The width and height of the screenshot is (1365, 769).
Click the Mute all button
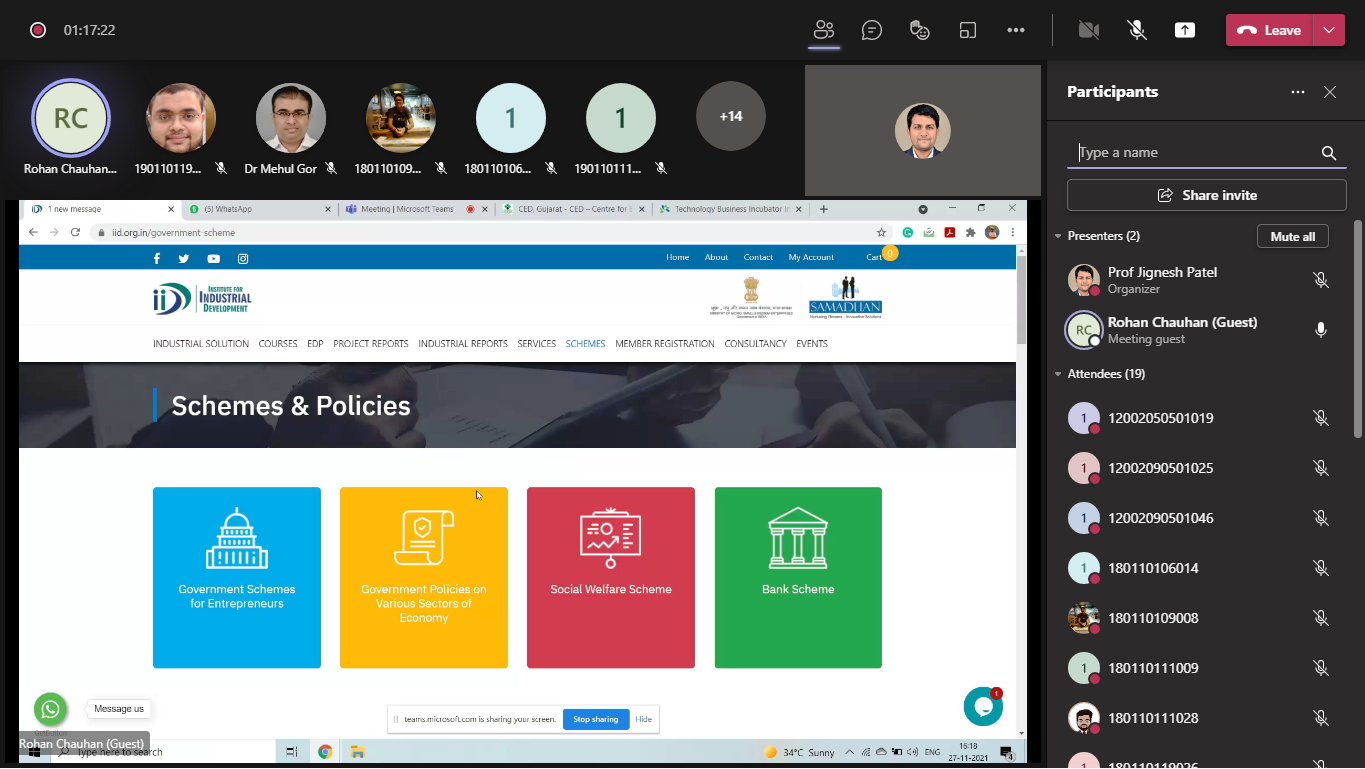(x=1292, y=236)
